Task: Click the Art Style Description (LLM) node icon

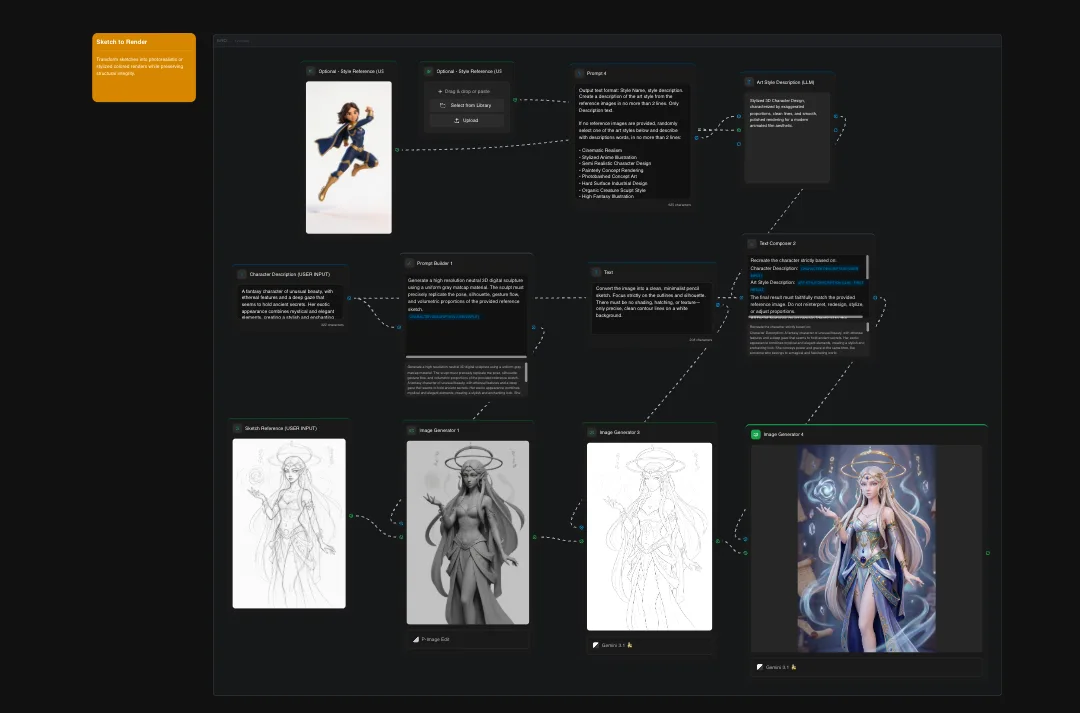Action: coord(749,82)
